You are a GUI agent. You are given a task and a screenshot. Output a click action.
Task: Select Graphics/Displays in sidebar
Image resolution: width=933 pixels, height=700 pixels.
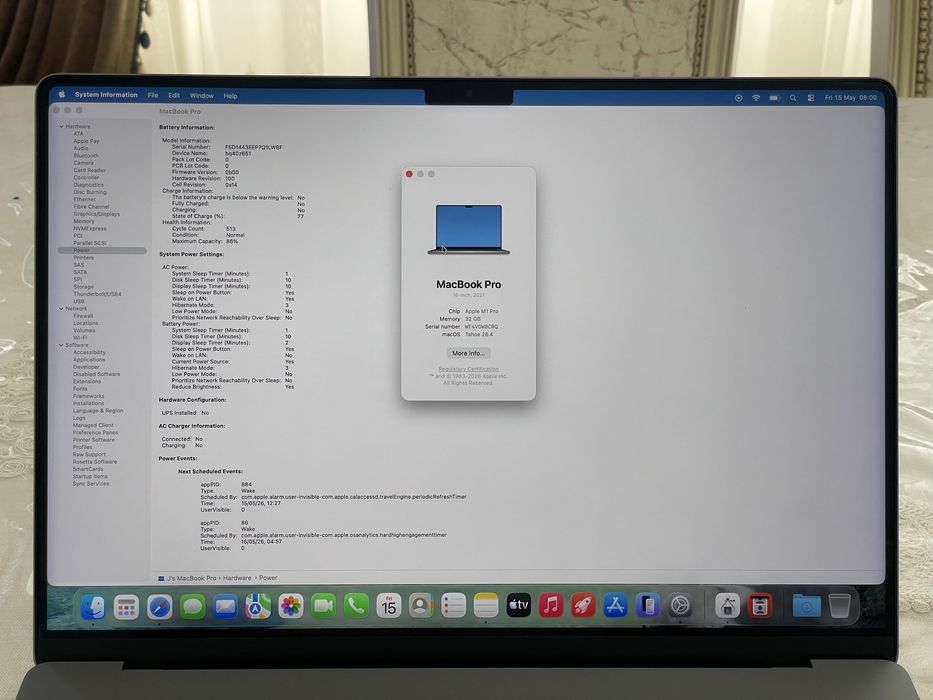coord(96,214)
